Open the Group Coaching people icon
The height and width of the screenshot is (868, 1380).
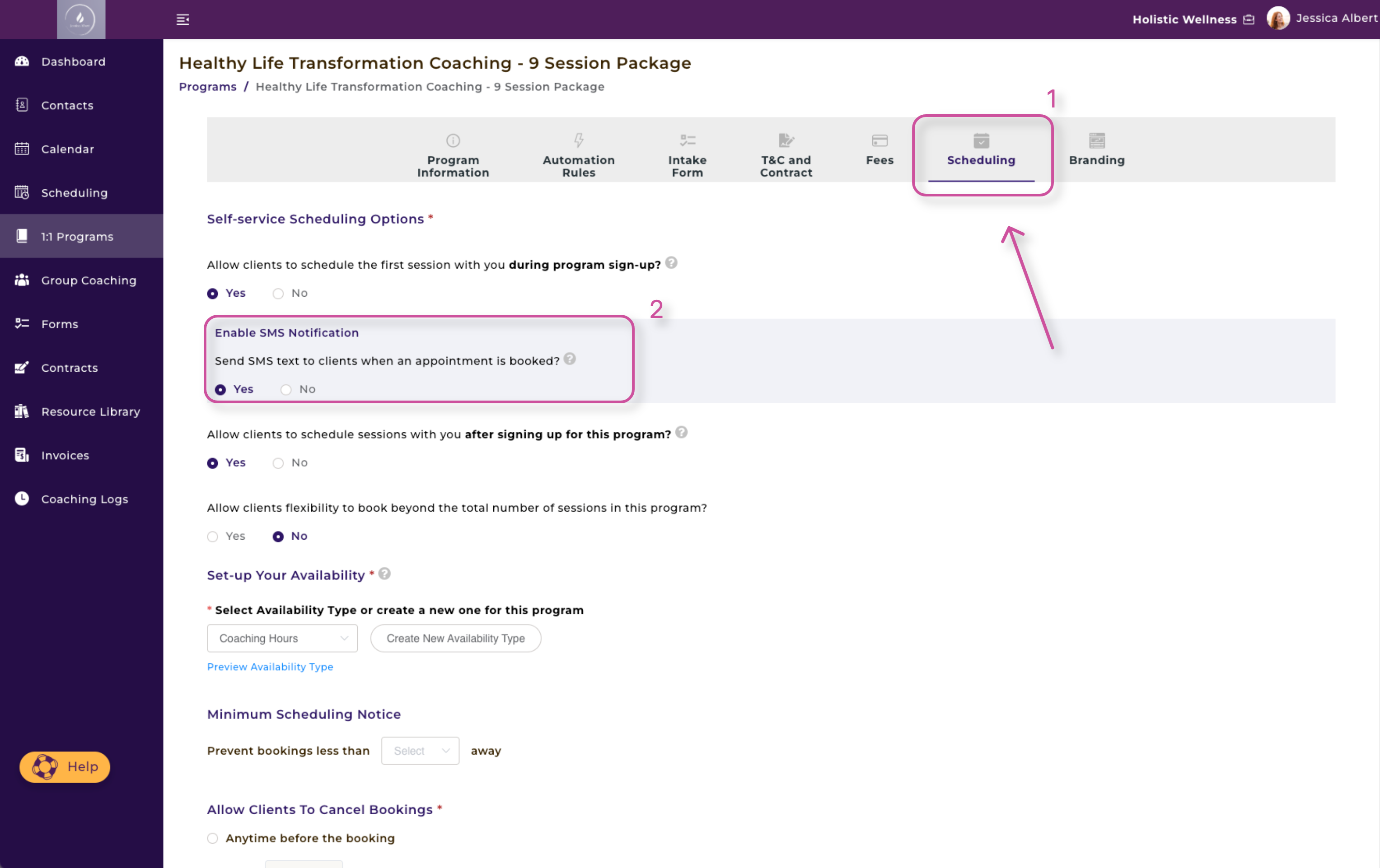(x=22, y=280)
